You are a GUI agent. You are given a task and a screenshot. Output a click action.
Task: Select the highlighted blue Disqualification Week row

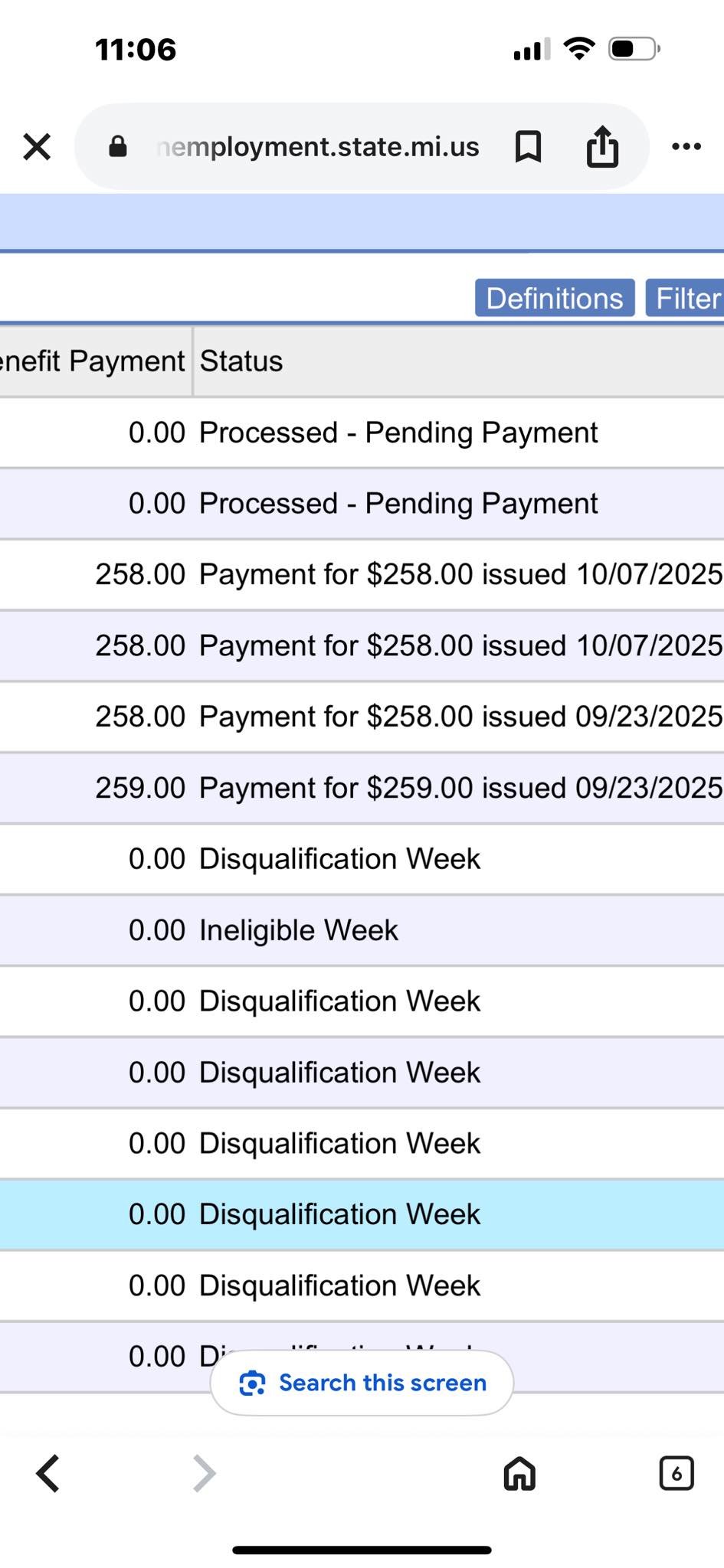362,1214
